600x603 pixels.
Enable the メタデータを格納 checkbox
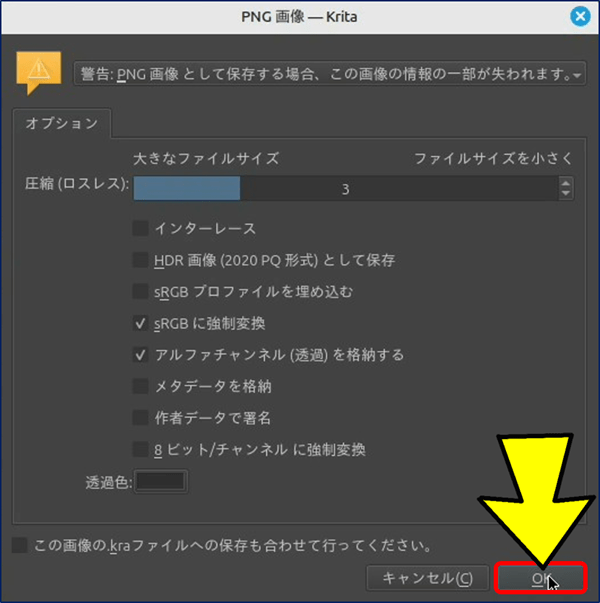point(141,386)
